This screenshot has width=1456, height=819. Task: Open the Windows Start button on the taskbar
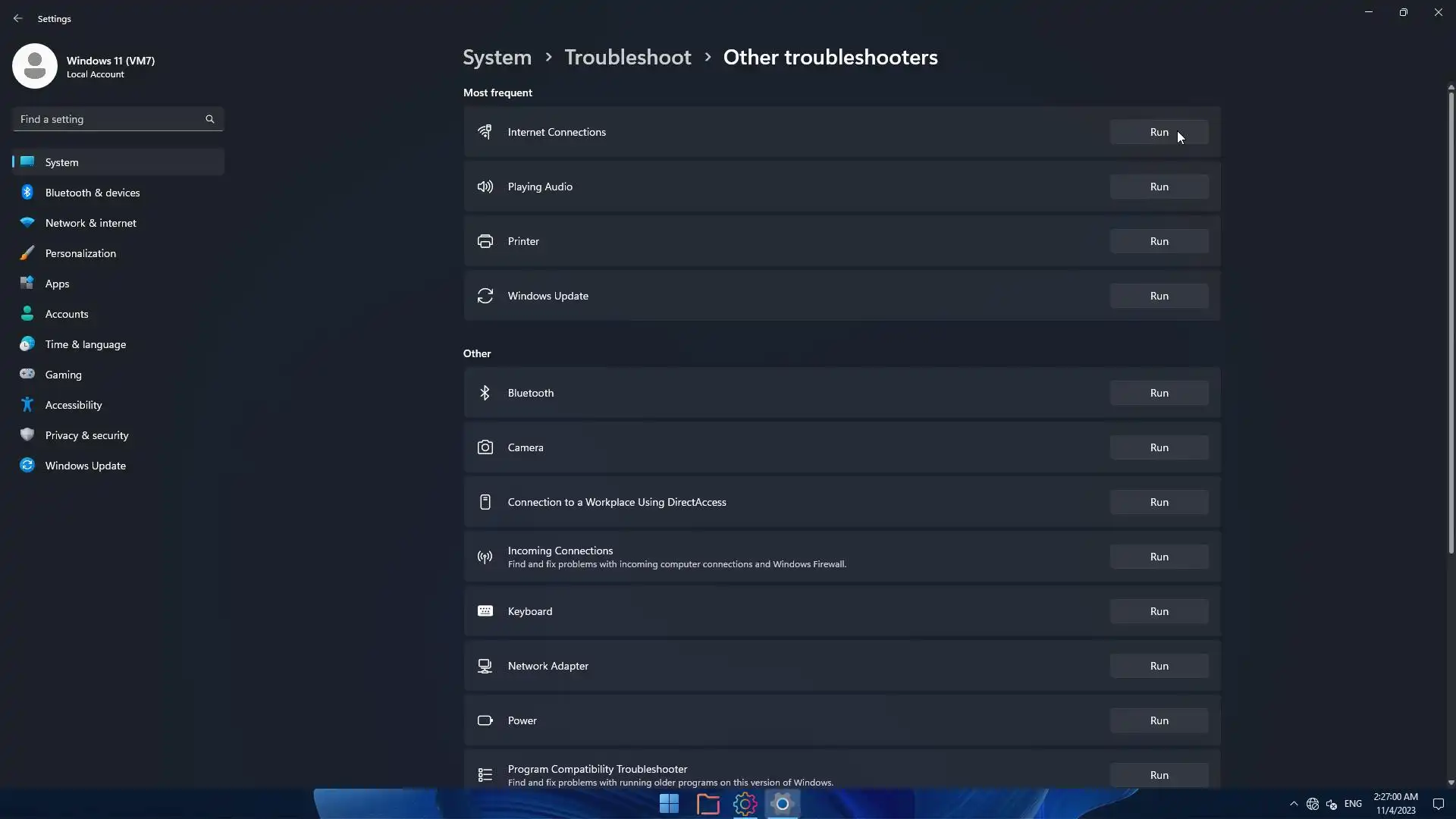coord(669,804)
